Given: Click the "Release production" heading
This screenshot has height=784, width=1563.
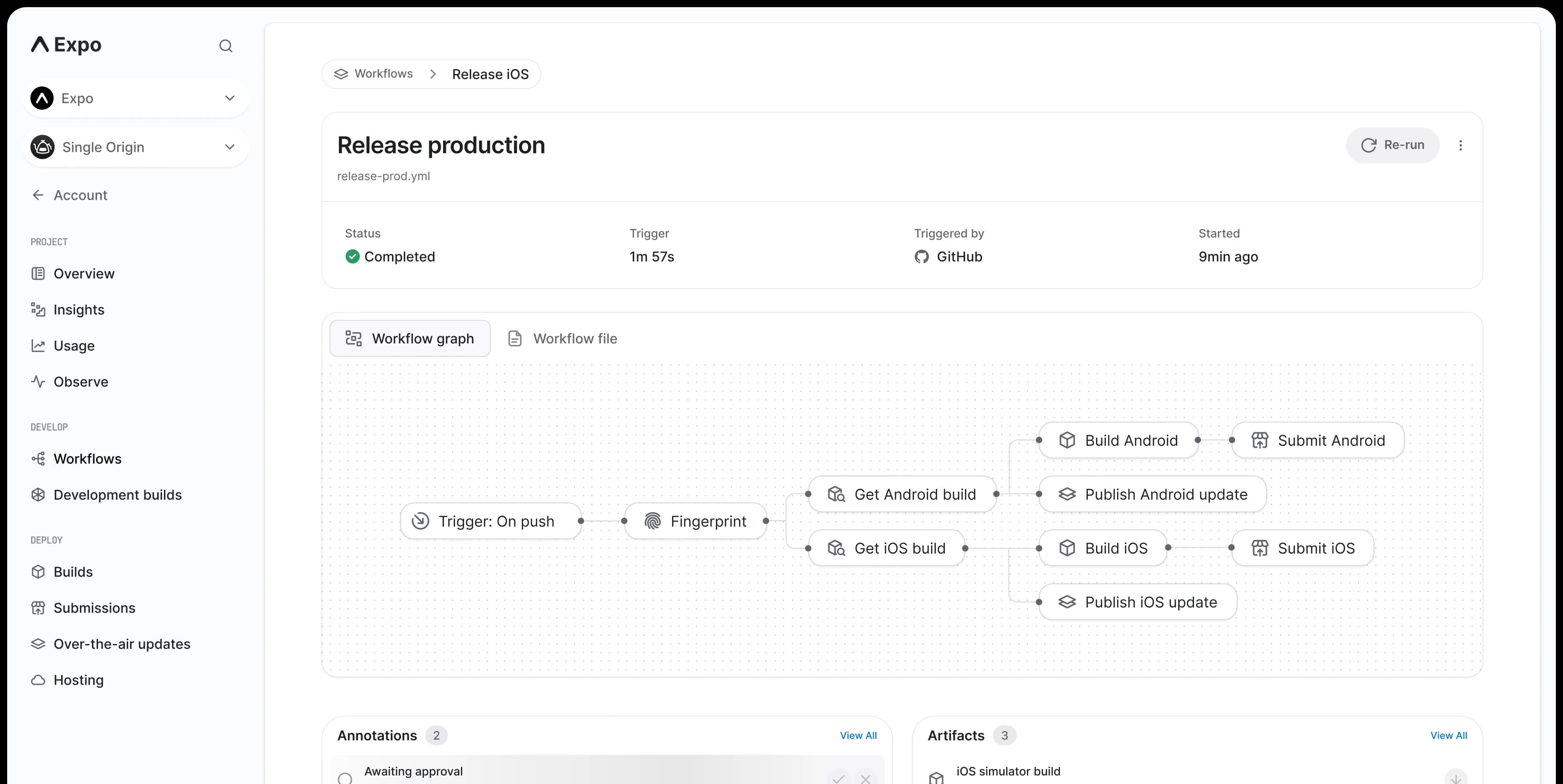Looking at the screenshot, I should pos(441,146).
